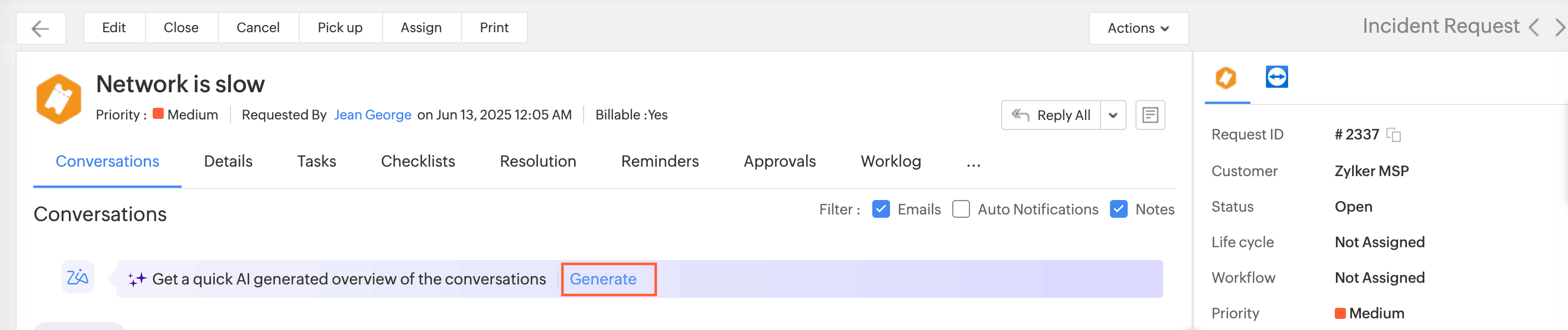Image resolution: width=1568 pixels, height=330 pixels.
Task: Show more tabs via the ellipsis
Action: 973,163
